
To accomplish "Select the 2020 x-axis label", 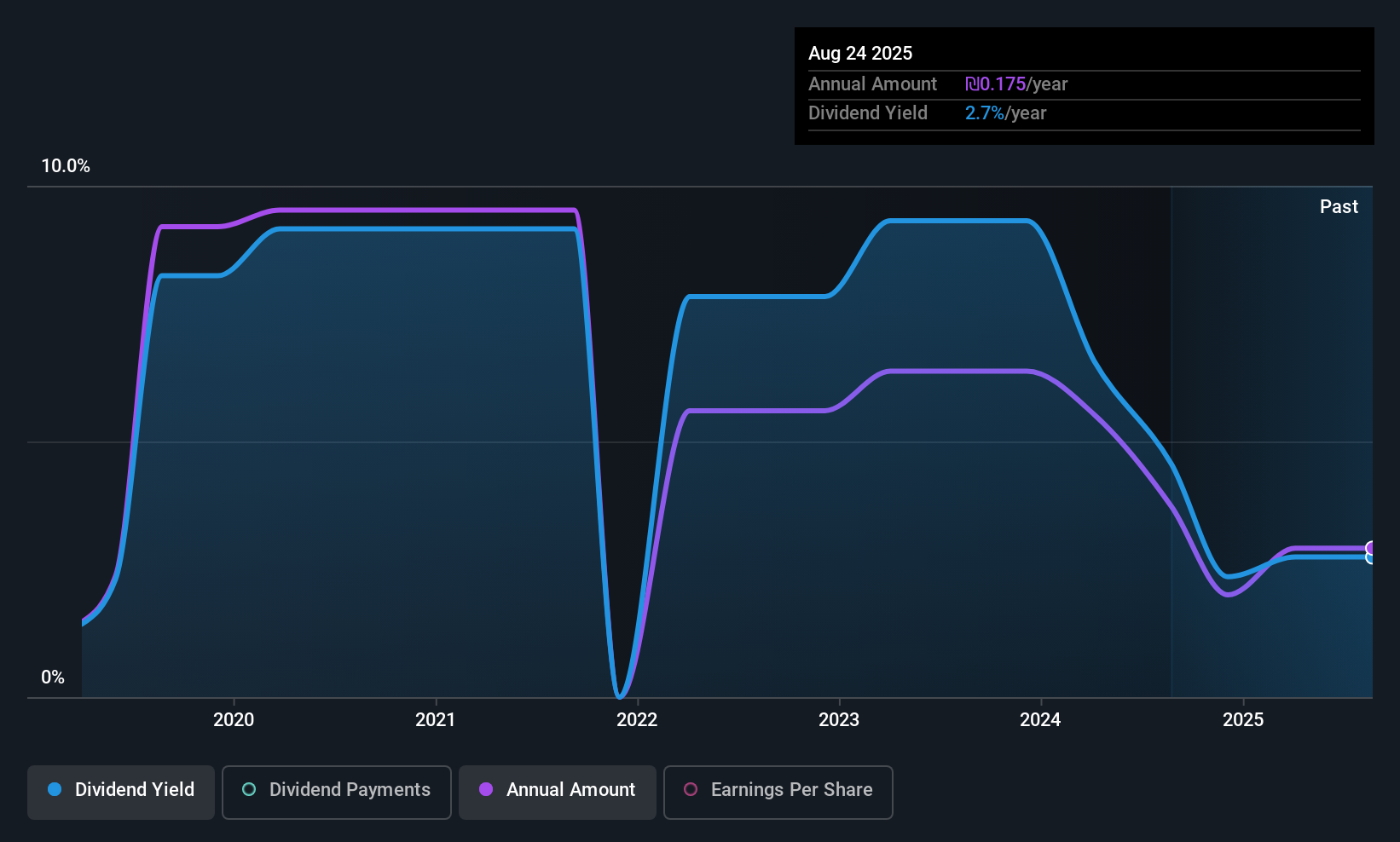I will (x=234, y=719).
